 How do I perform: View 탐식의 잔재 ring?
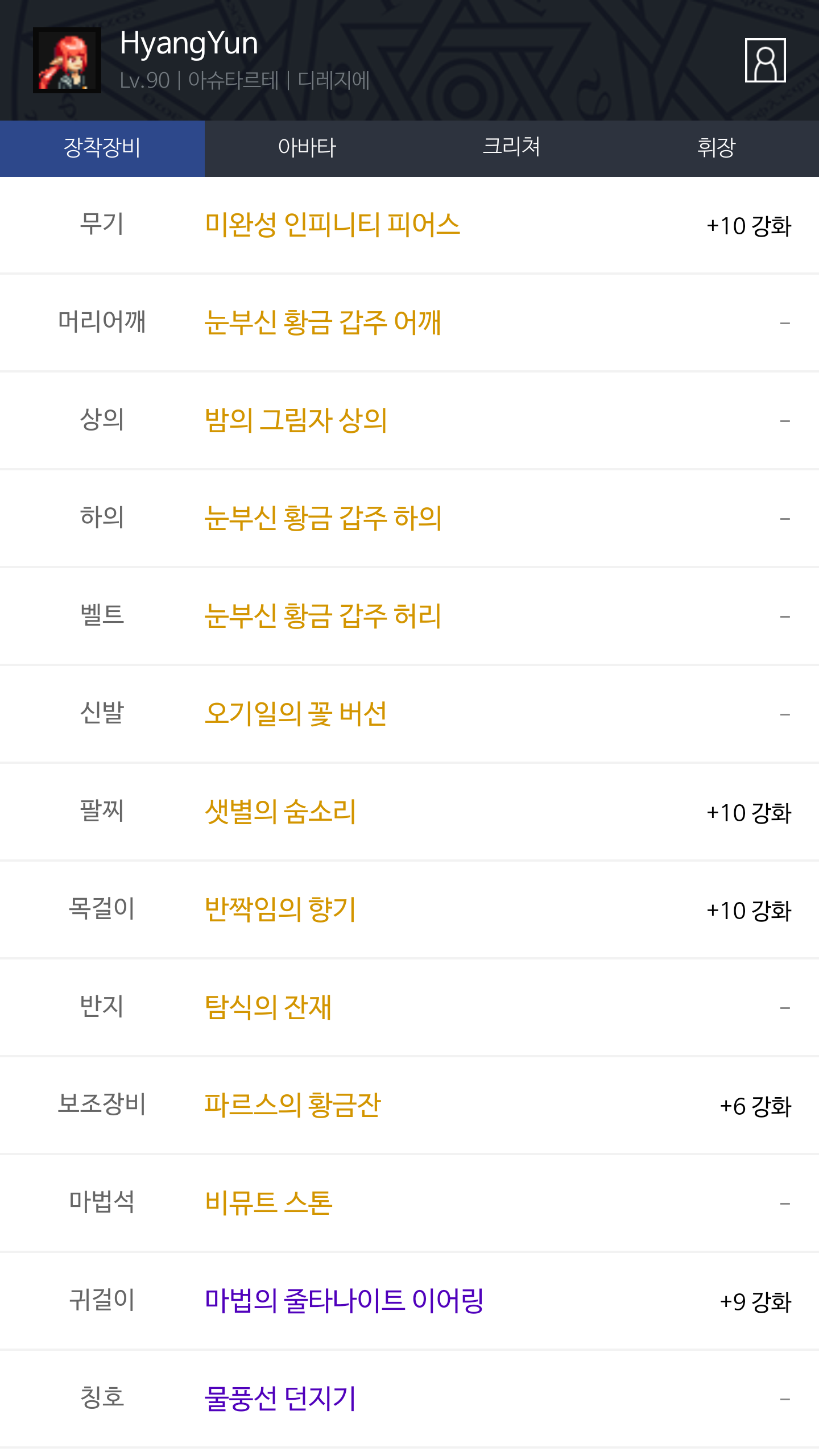(268, 1007)
